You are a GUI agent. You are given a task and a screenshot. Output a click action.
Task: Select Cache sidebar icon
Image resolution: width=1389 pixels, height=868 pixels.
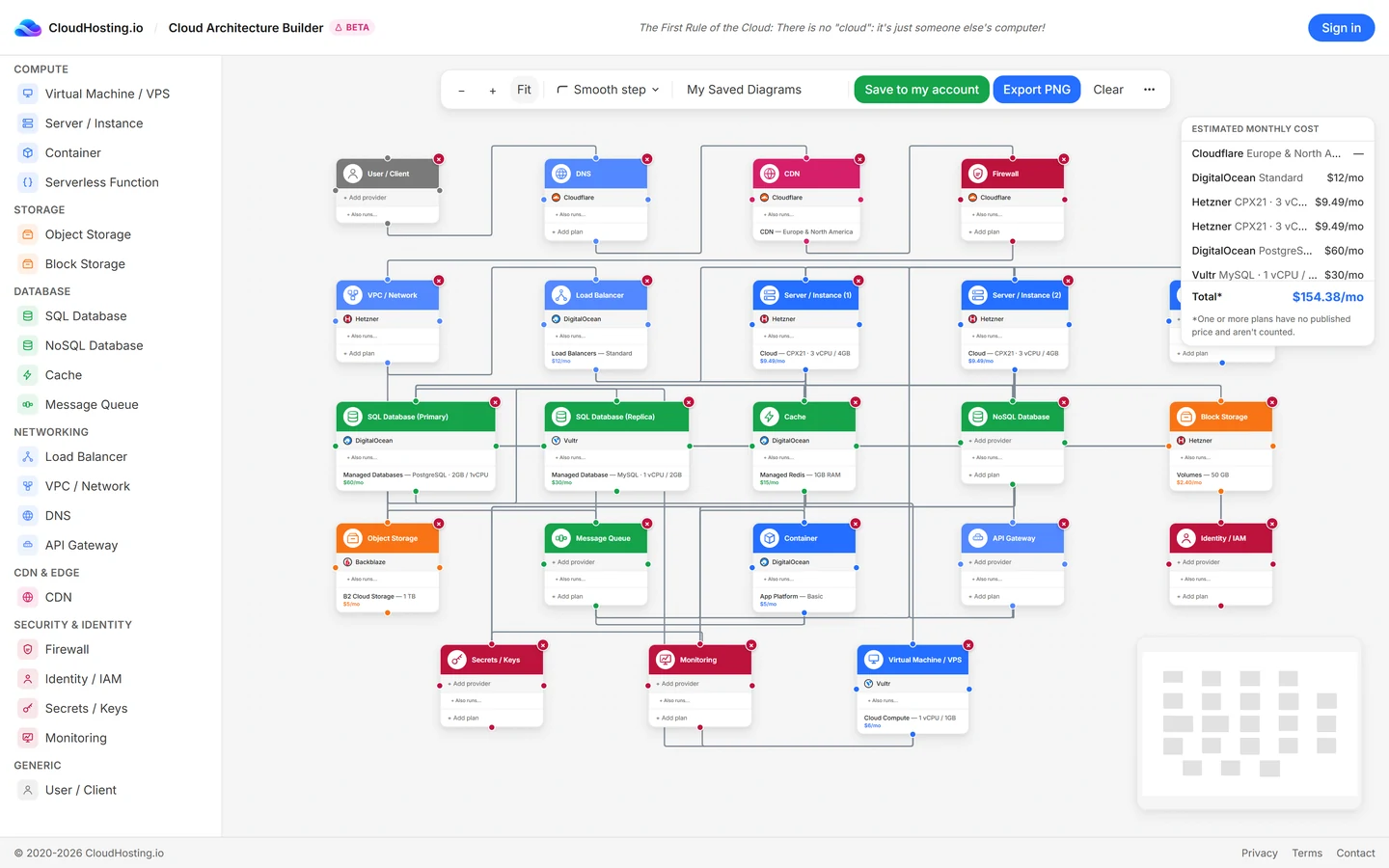tap(28, 375)
